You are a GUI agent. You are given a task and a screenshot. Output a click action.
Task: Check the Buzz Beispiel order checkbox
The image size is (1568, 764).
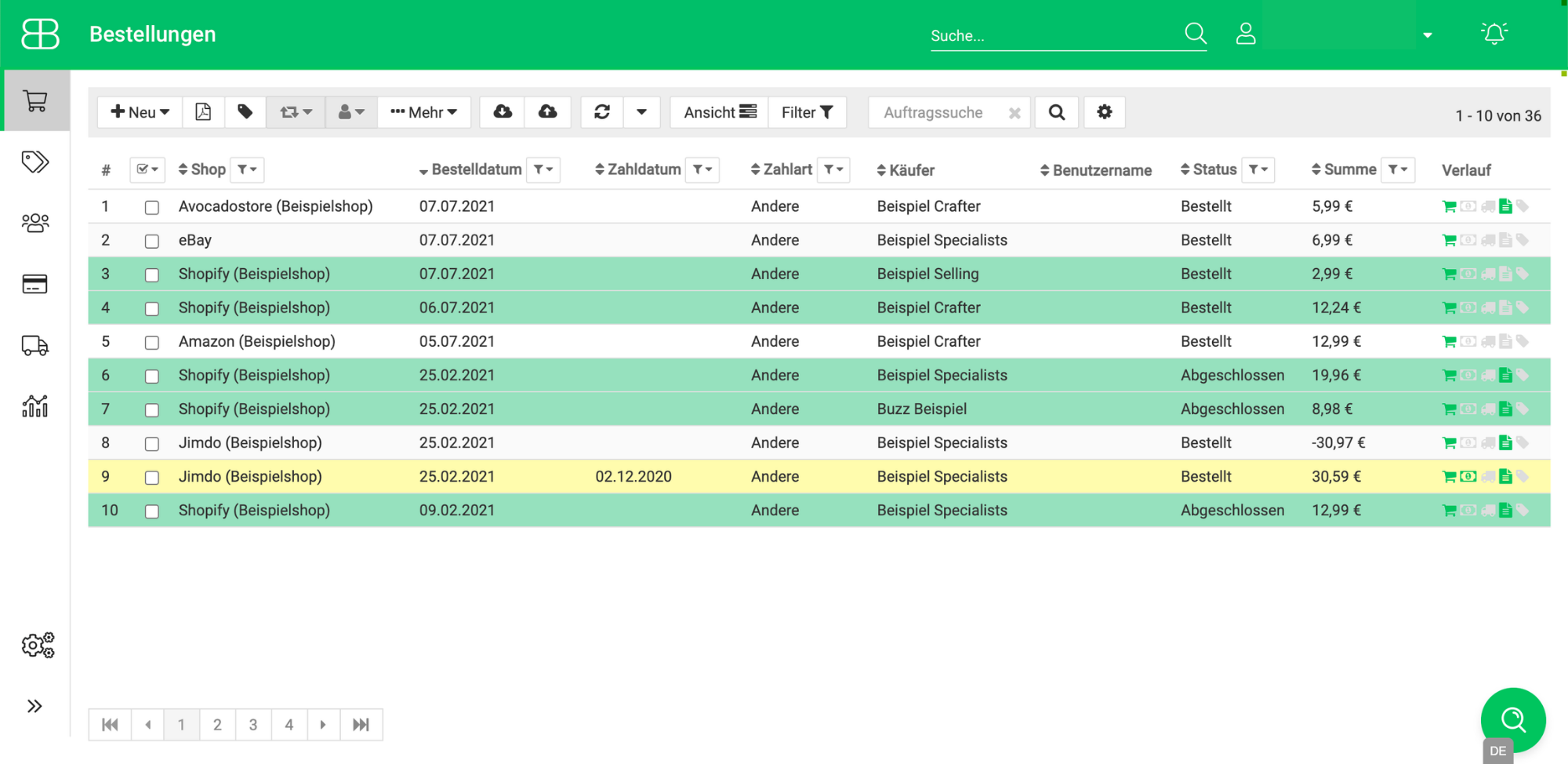coord(152,409)
